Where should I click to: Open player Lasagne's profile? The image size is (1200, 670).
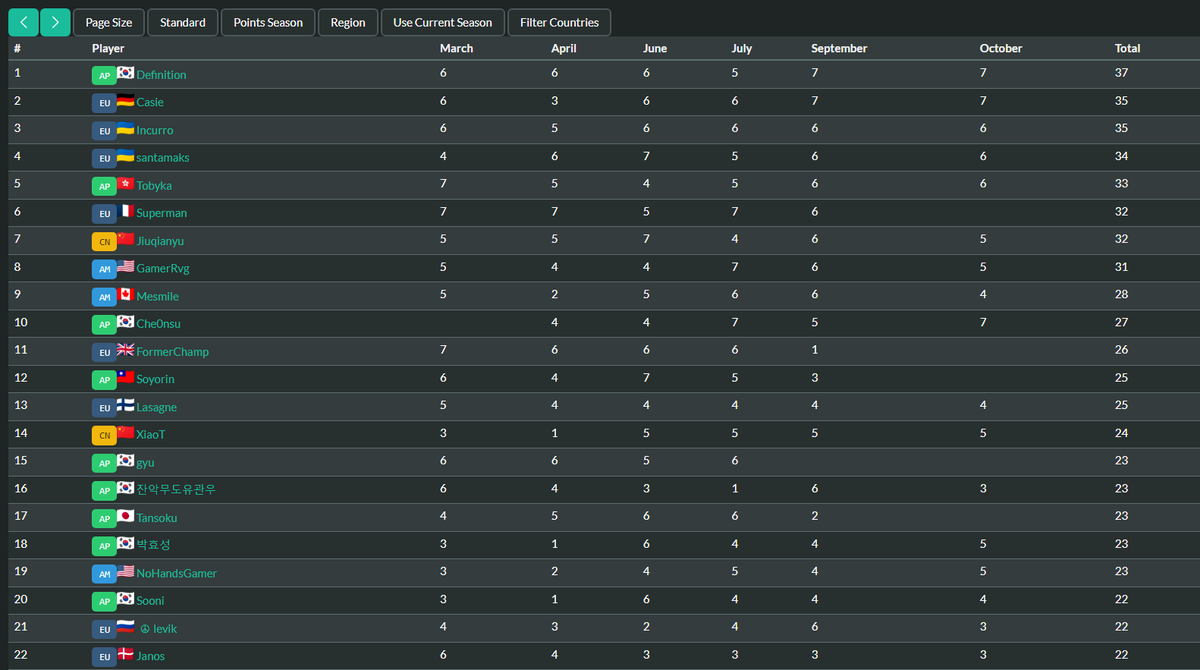(157, 407)
